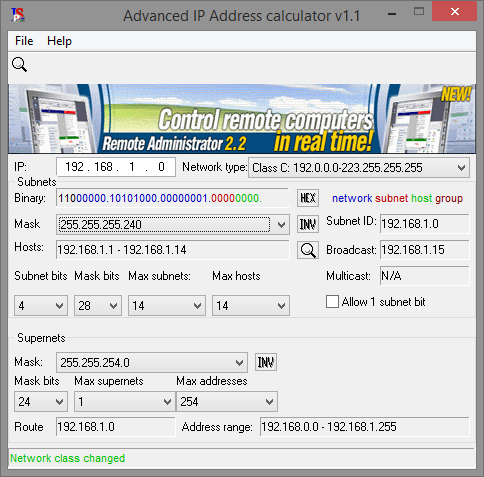484x477 pixels.
Task: Click the 'host' legend word in green
Action: 421,198
